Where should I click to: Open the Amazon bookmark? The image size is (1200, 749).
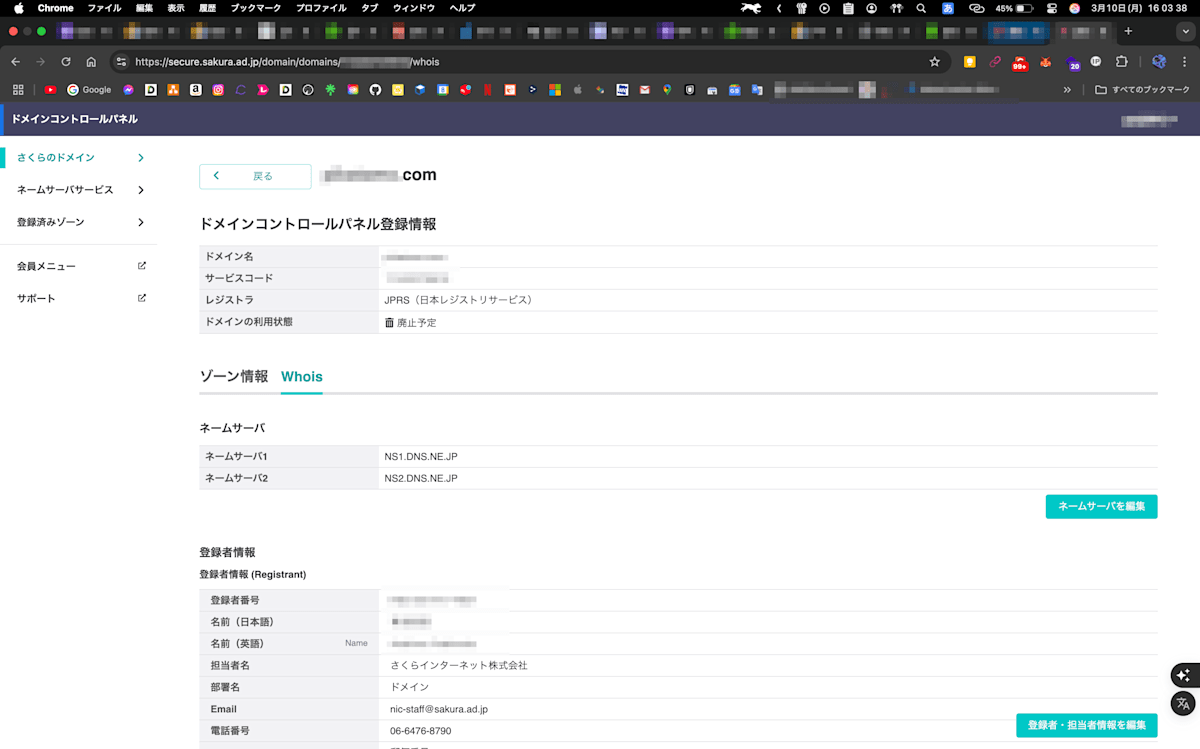click(195, 89)
